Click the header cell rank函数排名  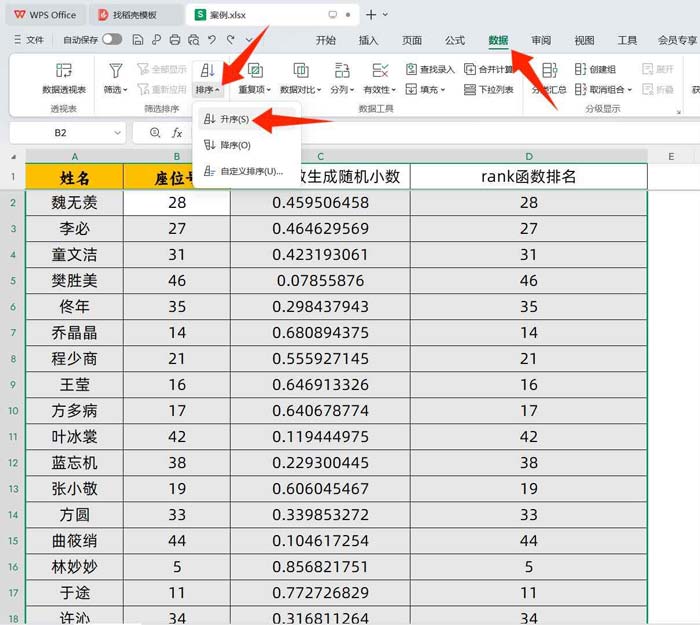click(x=529, y=177)
